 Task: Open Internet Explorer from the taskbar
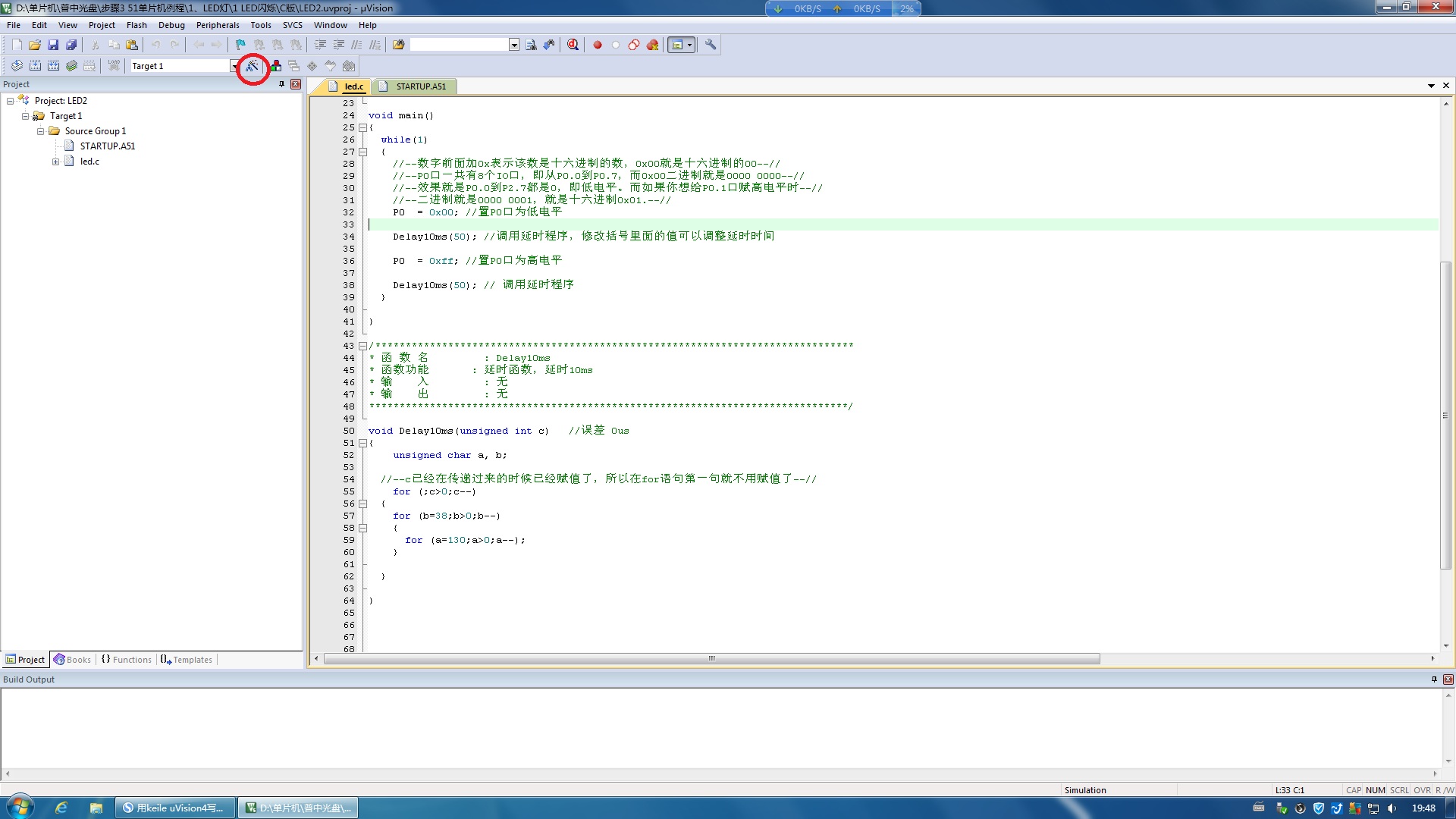click(x=61, y=808)
